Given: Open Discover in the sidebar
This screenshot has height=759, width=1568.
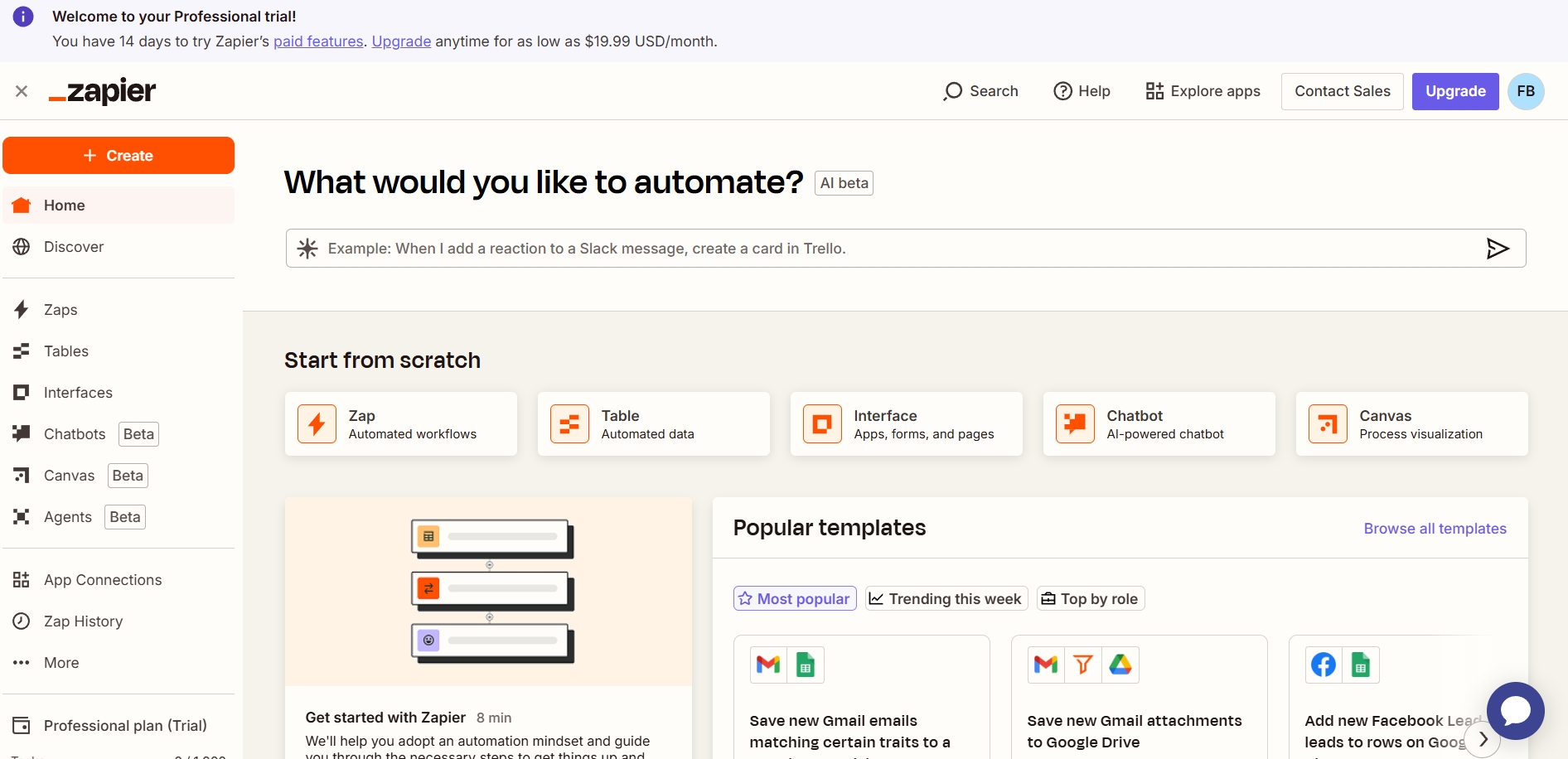Looking at the screenshot, I should click(x=119, y=247).
